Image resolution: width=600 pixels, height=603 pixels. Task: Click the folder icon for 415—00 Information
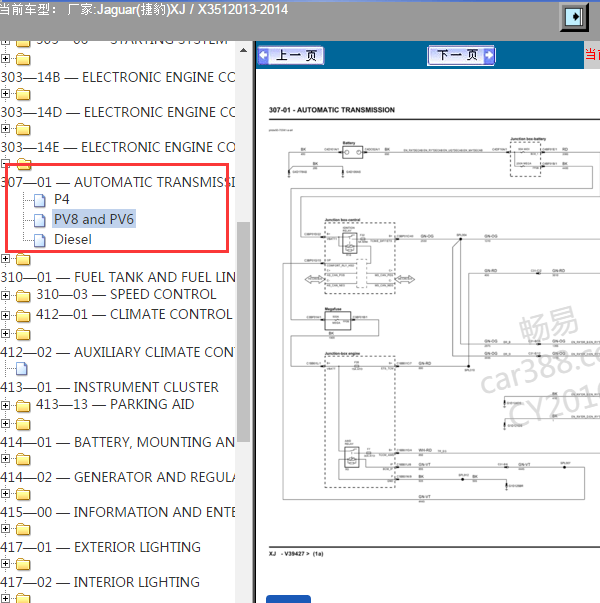[x=23, y=494]
